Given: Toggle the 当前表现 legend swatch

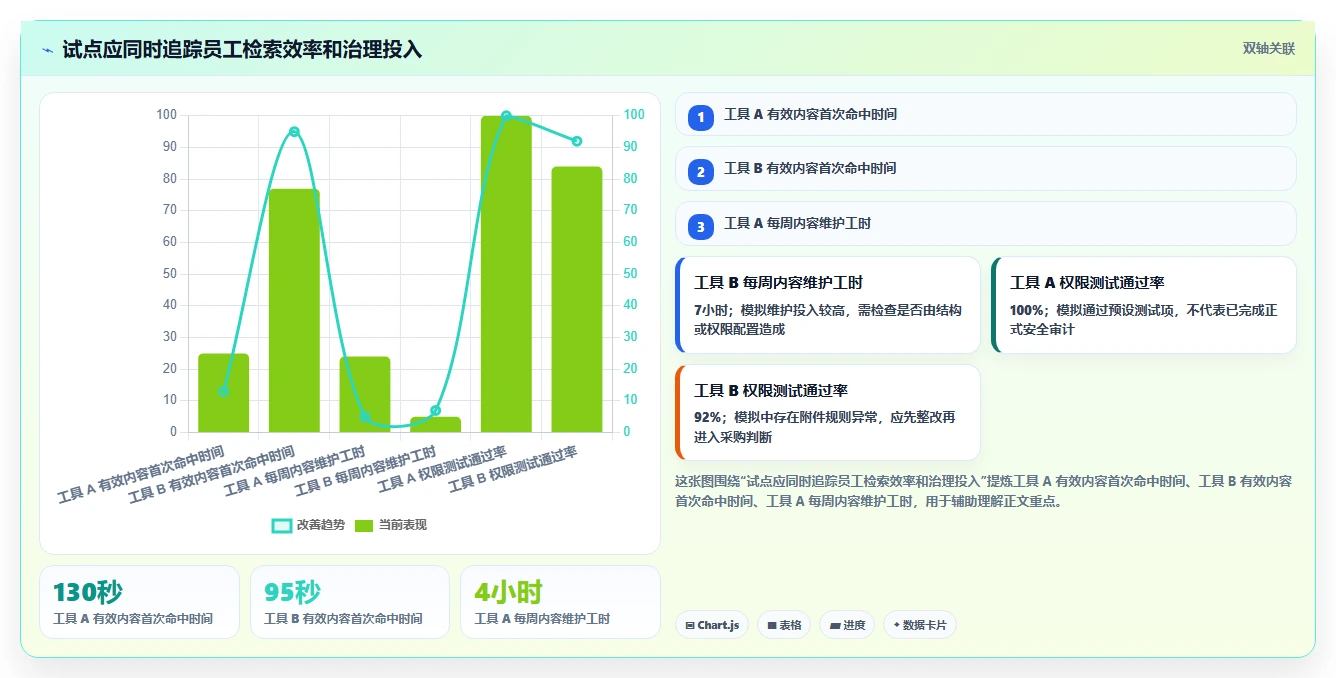Looking at the screenshot, I should [364, 525].
